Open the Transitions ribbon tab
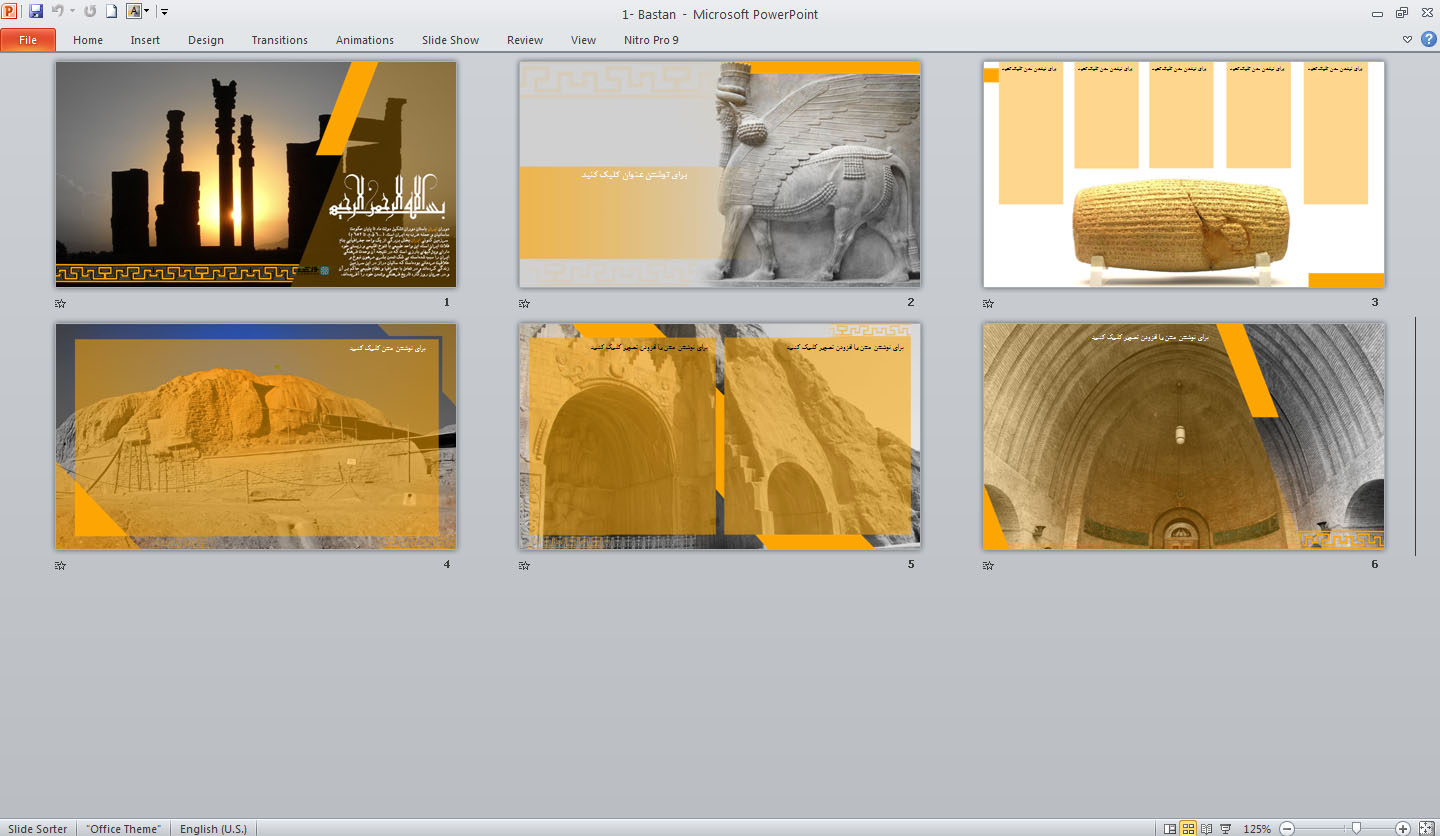The image size is (1440, 836). click(x=279, y=40)
